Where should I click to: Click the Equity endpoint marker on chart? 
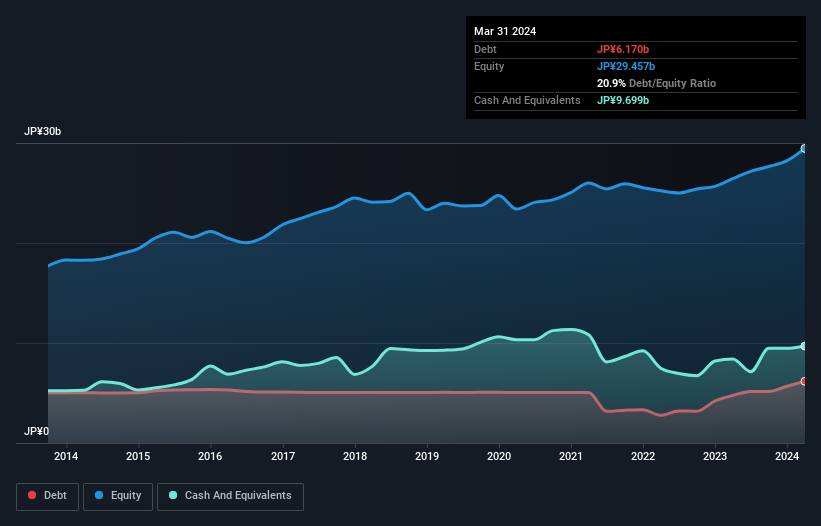coord(804,148)
